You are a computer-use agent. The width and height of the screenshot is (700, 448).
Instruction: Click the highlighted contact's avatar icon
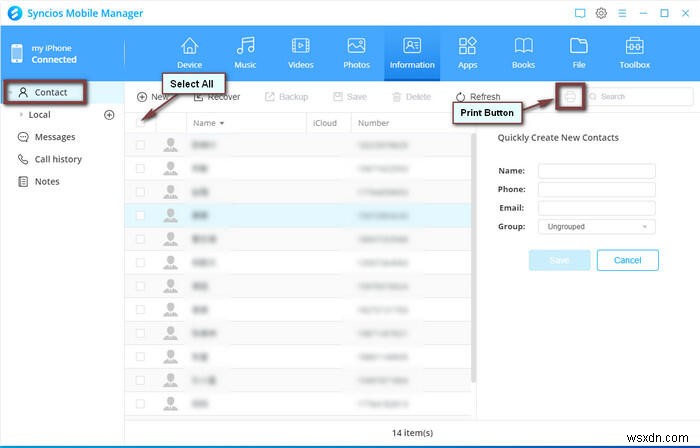170,216
